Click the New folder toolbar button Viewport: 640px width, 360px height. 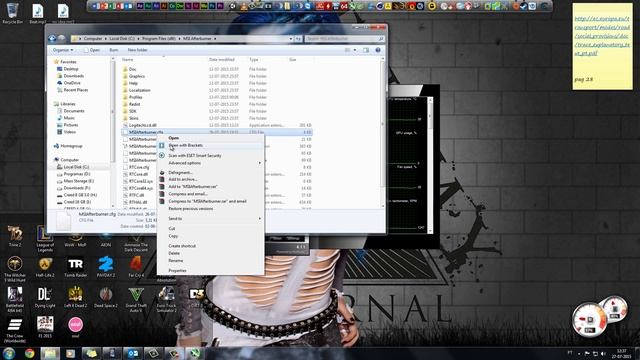(x=138, y=50)
